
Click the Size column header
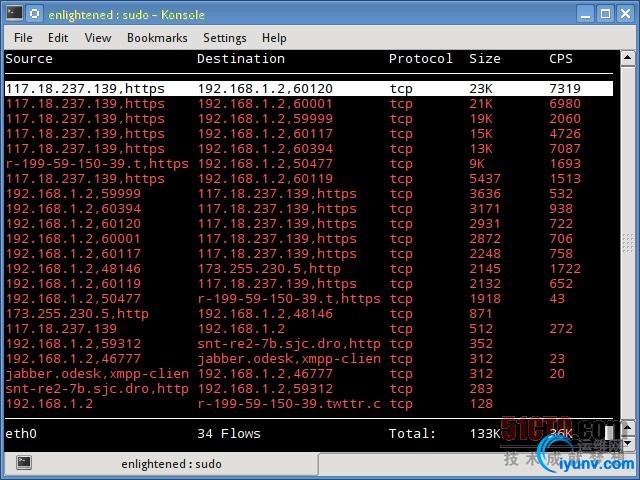click(484, 59)
